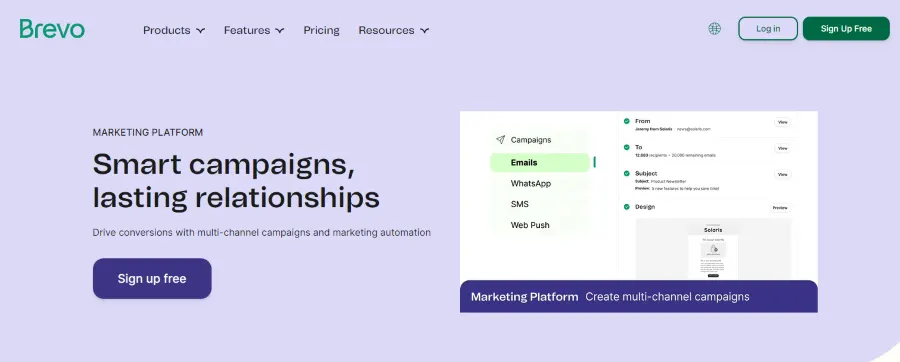Click the green Sign Up Free button

846,29
